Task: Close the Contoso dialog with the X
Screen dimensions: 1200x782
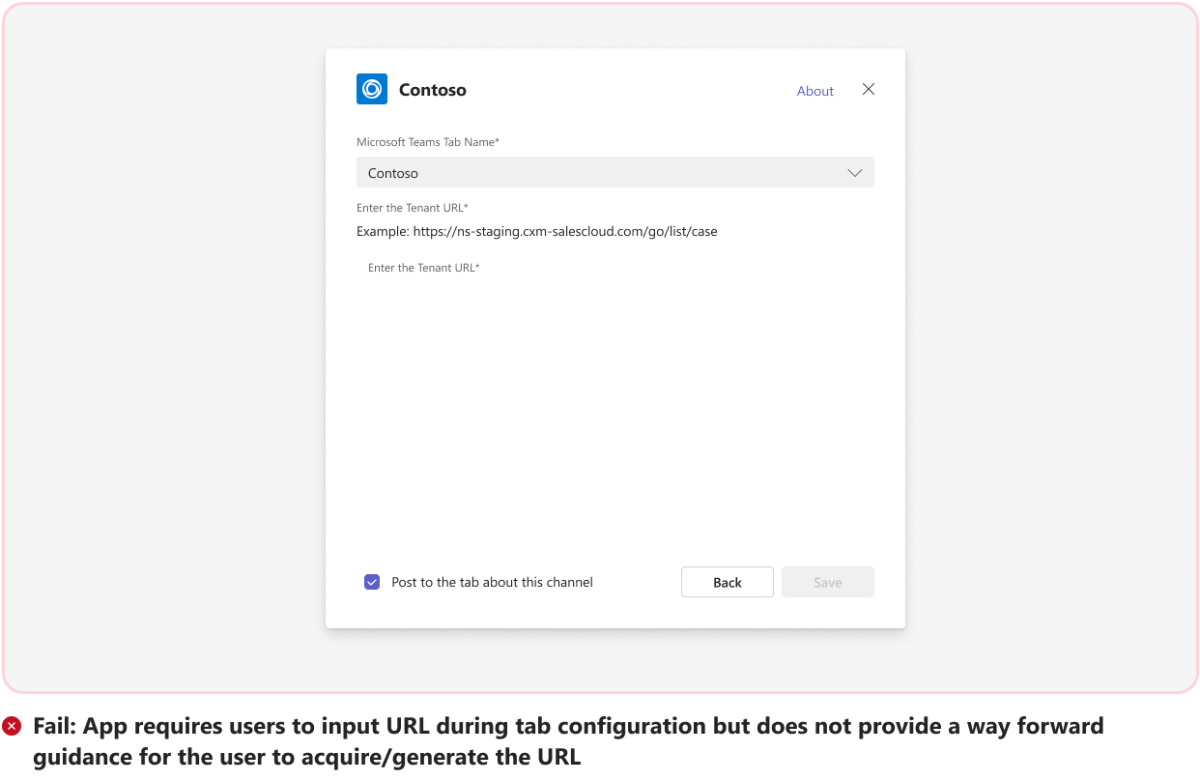Action: point(868,89)
